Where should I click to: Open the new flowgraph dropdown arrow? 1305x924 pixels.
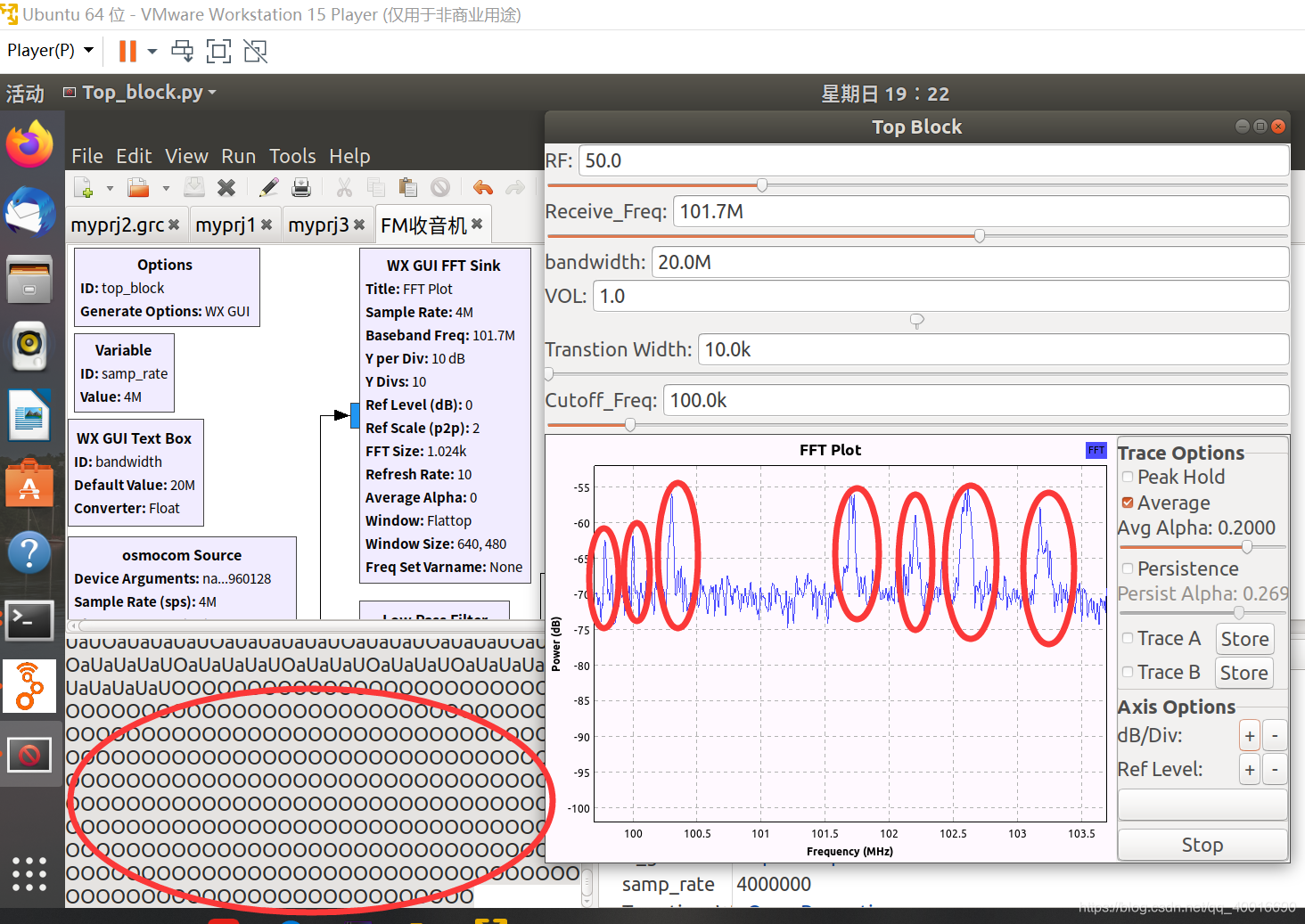pos(110,188)
